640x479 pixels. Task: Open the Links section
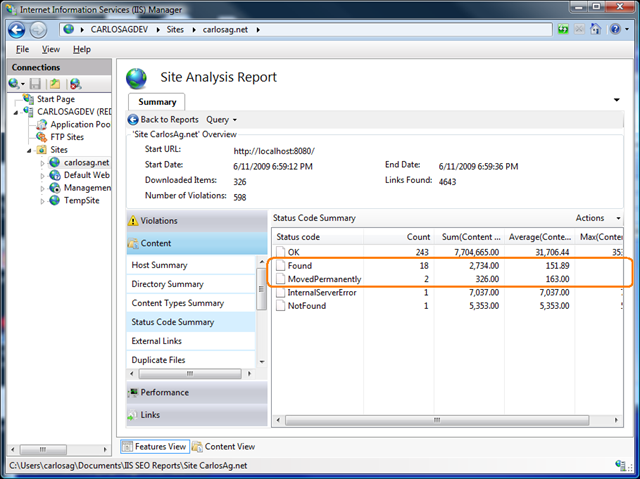click(197, 415)
